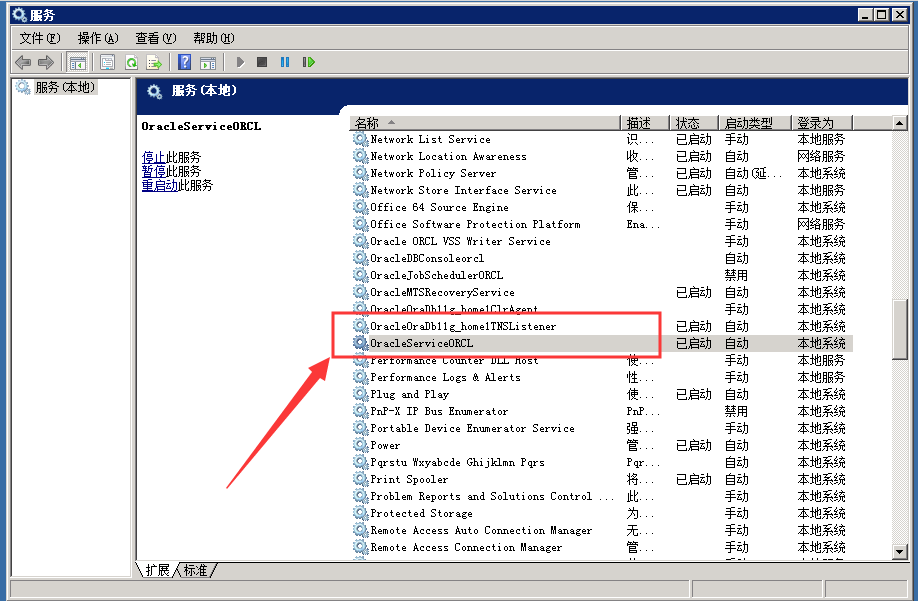Go back with the toolbar back arrow

click(23, 62)
